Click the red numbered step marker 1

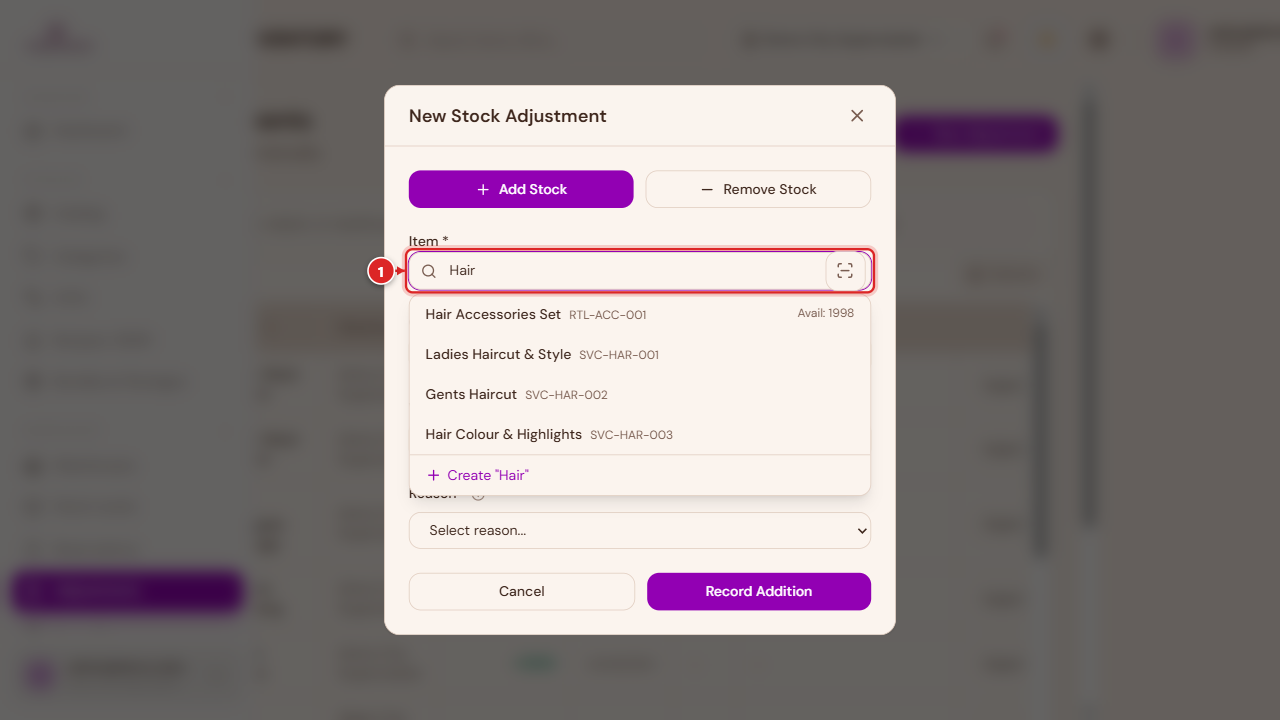(x=380, y=271)
